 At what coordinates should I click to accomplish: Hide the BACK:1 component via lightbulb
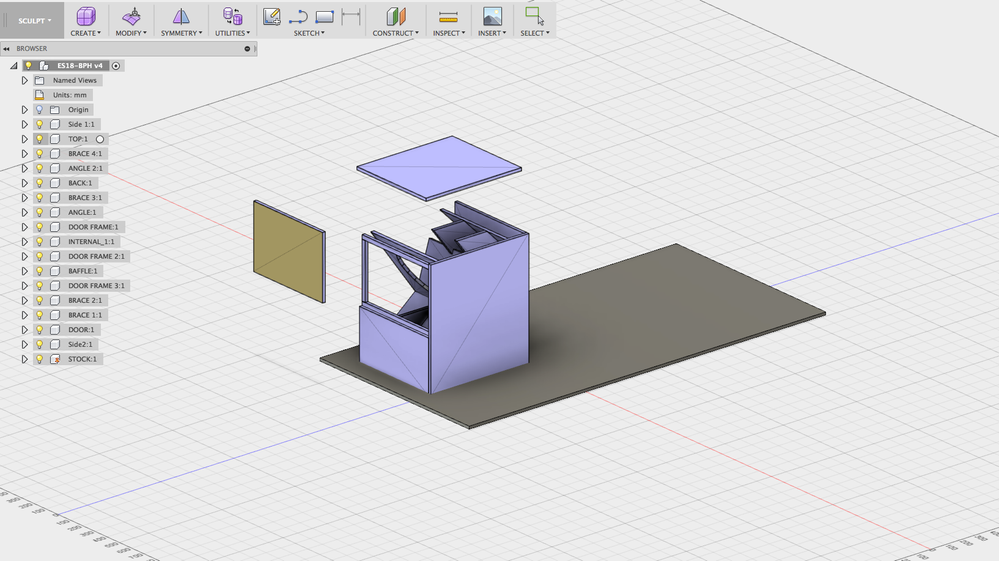pos(40,183)
